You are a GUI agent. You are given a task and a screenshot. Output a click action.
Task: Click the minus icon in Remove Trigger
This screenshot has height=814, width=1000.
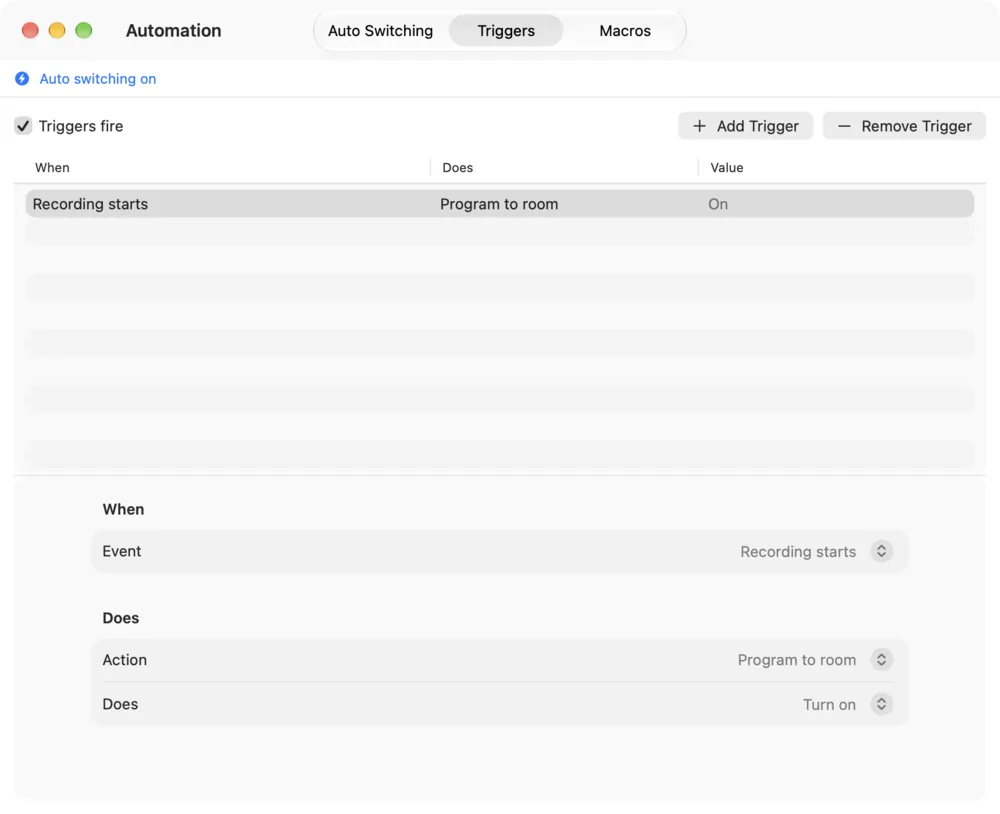(844, 126)
